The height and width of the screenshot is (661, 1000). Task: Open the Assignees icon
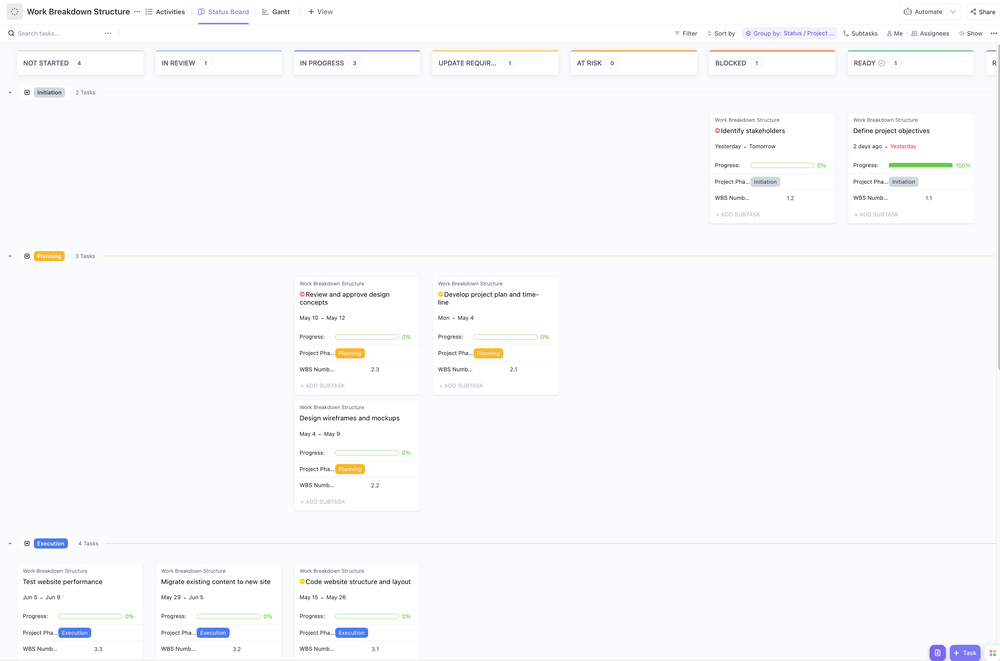[x=917, y=32]
